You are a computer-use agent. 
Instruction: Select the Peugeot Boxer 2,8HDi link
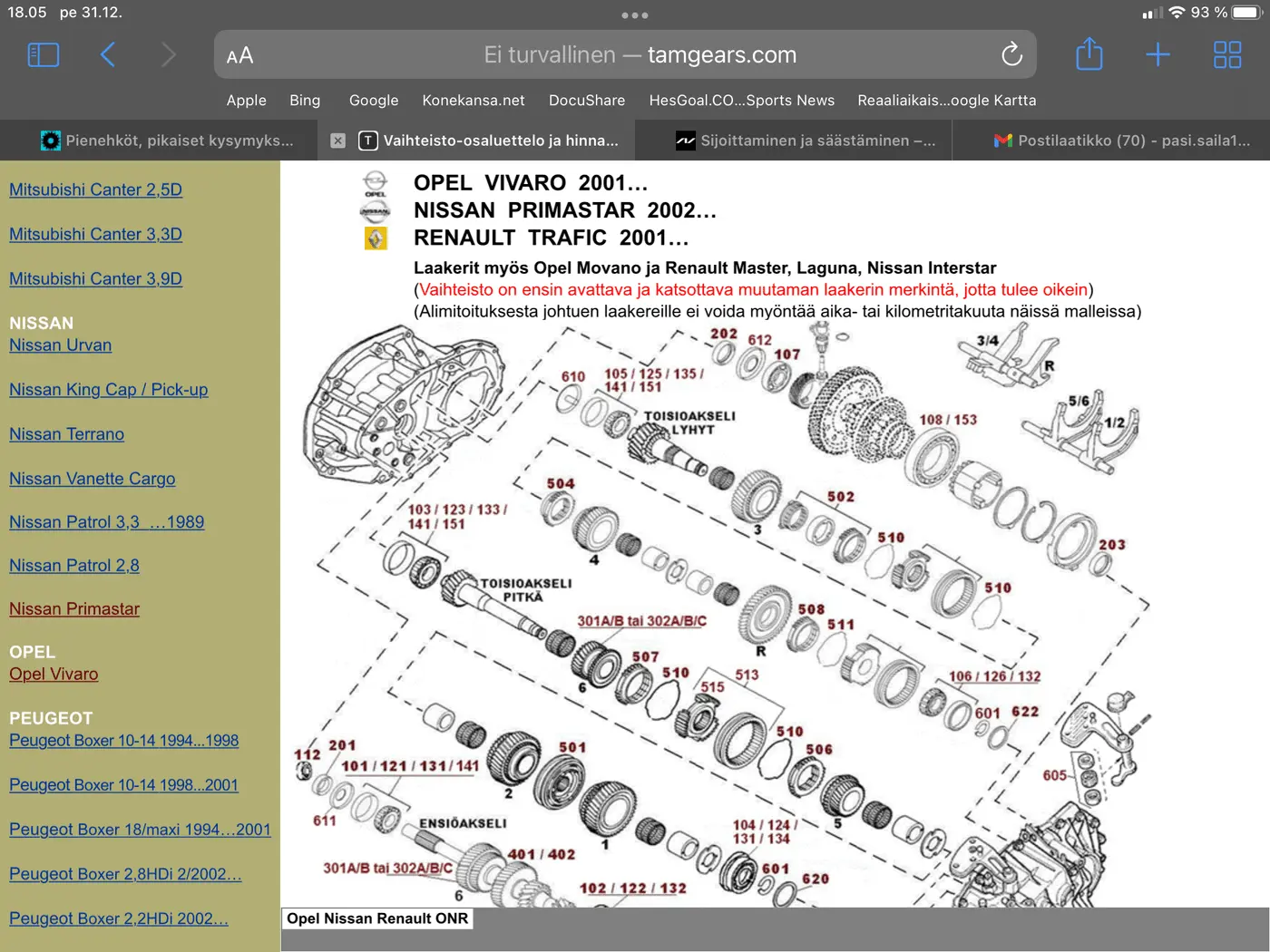coord(125,874)
